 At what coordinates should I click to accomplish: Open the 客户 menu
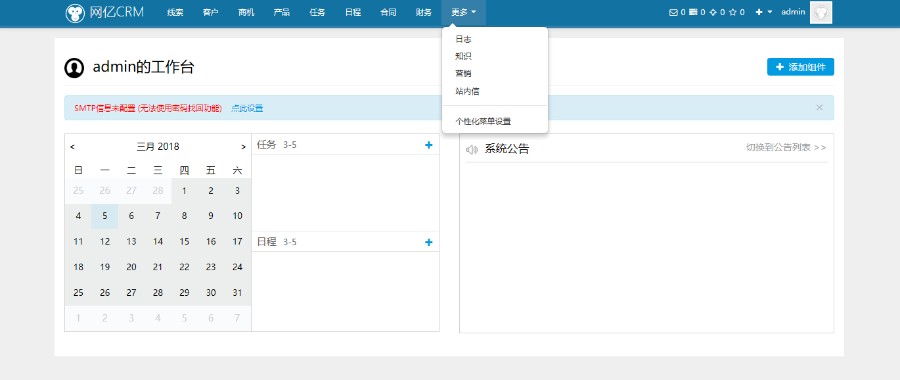click(x=211, y=13)
